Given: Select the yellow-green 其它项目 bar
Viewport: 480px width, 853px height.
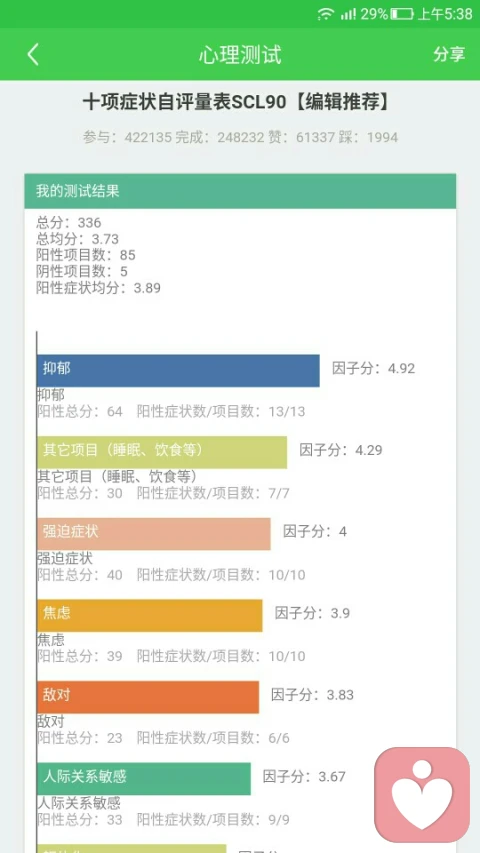Looking at the screenshot, I should [x=162, y=452].
